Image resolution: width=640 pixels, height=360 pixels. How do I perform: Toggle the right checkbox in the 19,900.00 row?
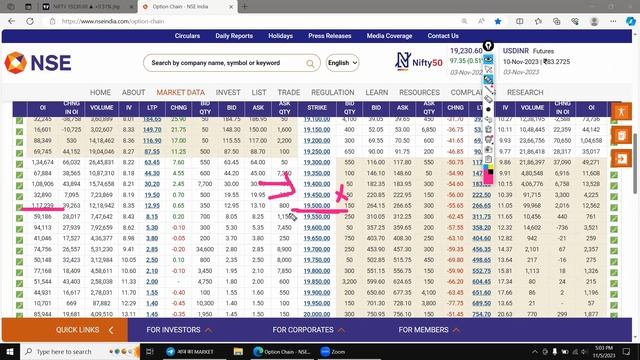[614, 294]
